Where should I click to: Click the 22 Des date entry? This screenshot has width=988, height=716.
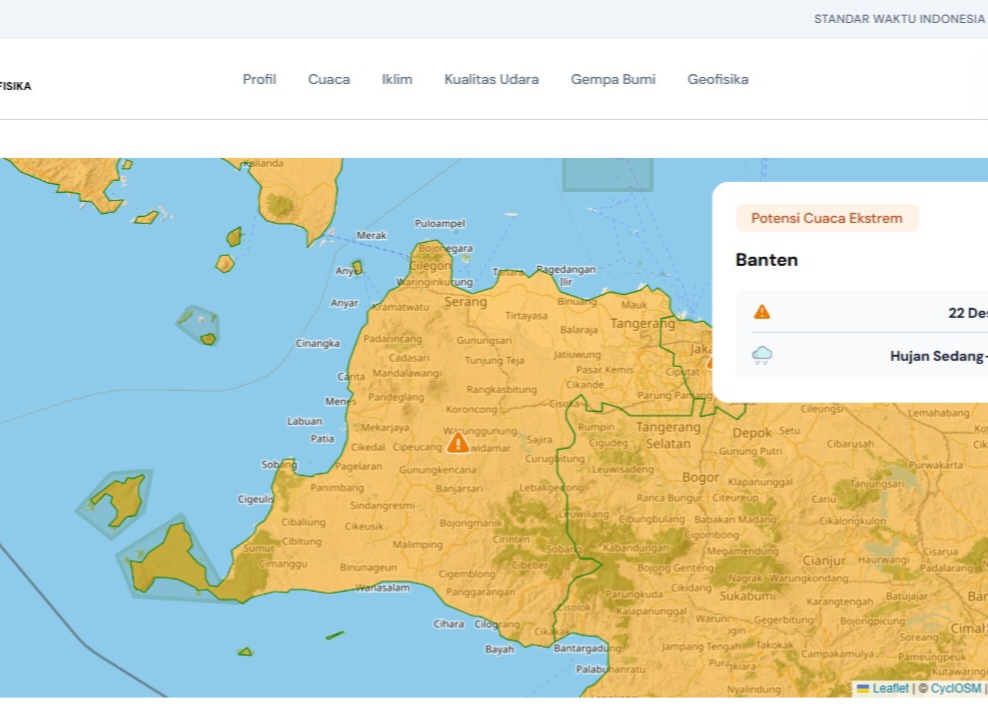(x=967, y=313)
